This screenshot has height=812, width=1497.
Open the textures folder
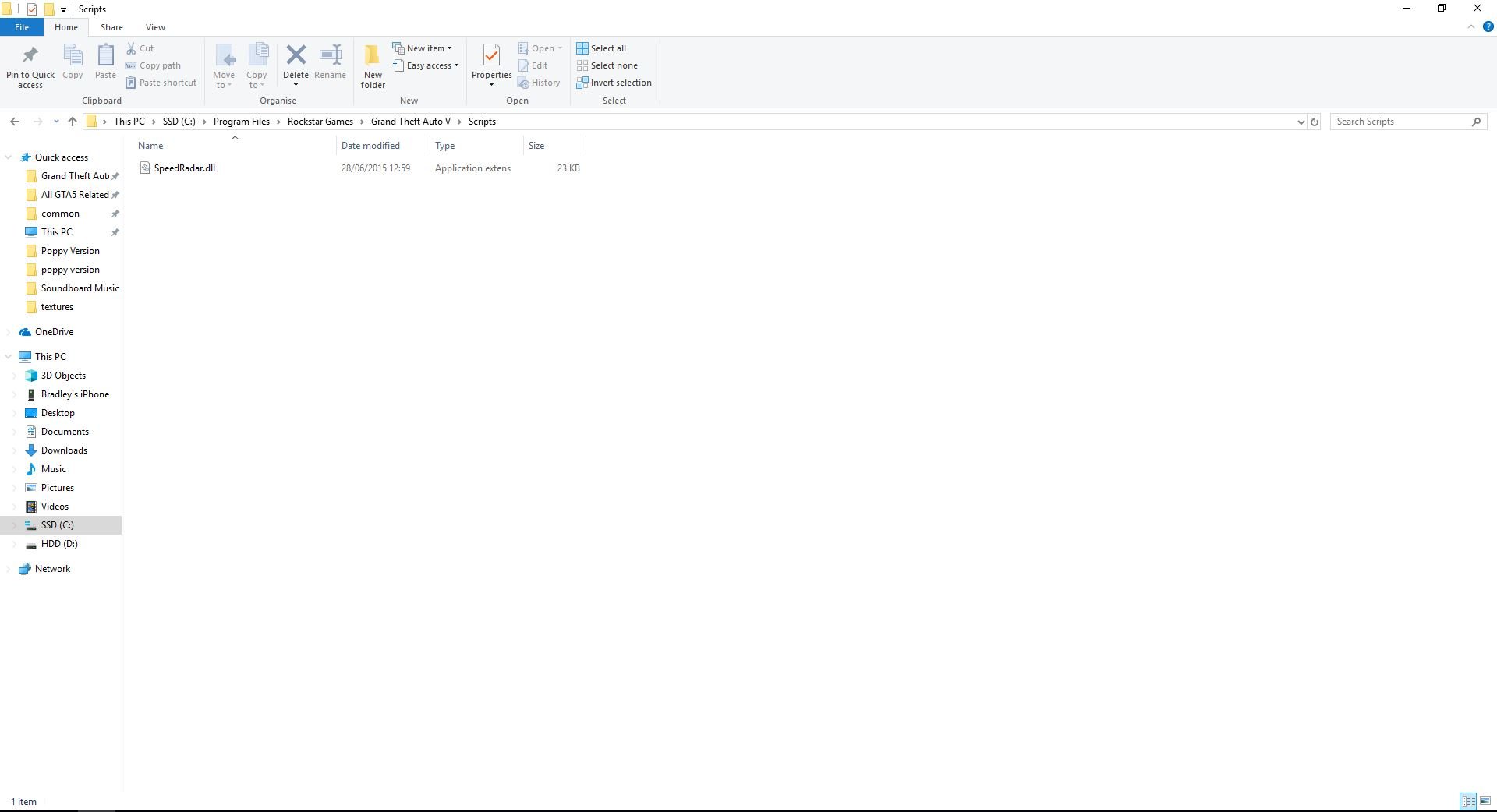tap(57, 307)
